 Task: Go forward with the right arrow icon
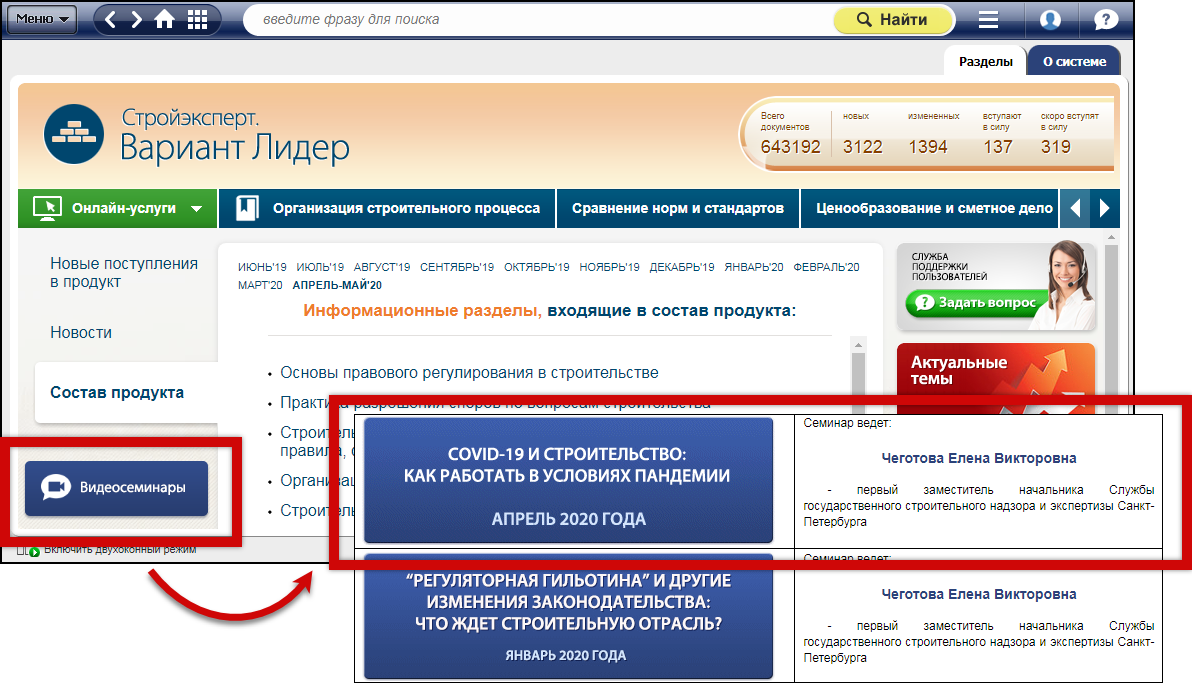click(136, 20)
